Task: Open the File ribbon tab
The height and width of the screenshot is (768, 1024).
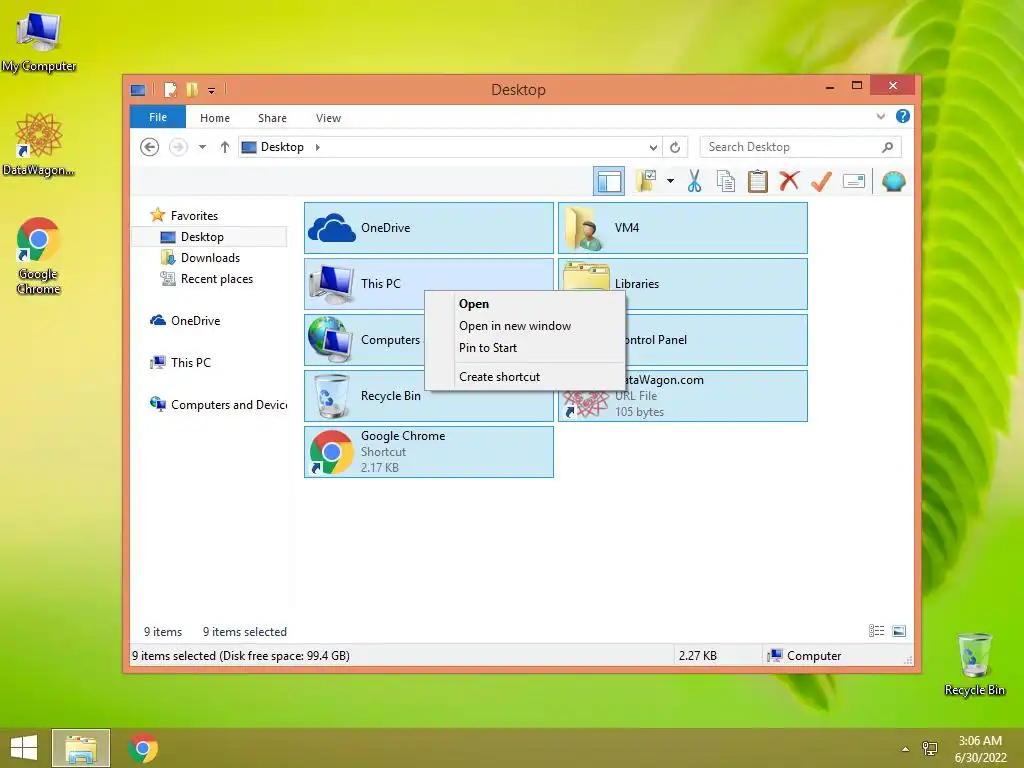Action: point(158,117)
